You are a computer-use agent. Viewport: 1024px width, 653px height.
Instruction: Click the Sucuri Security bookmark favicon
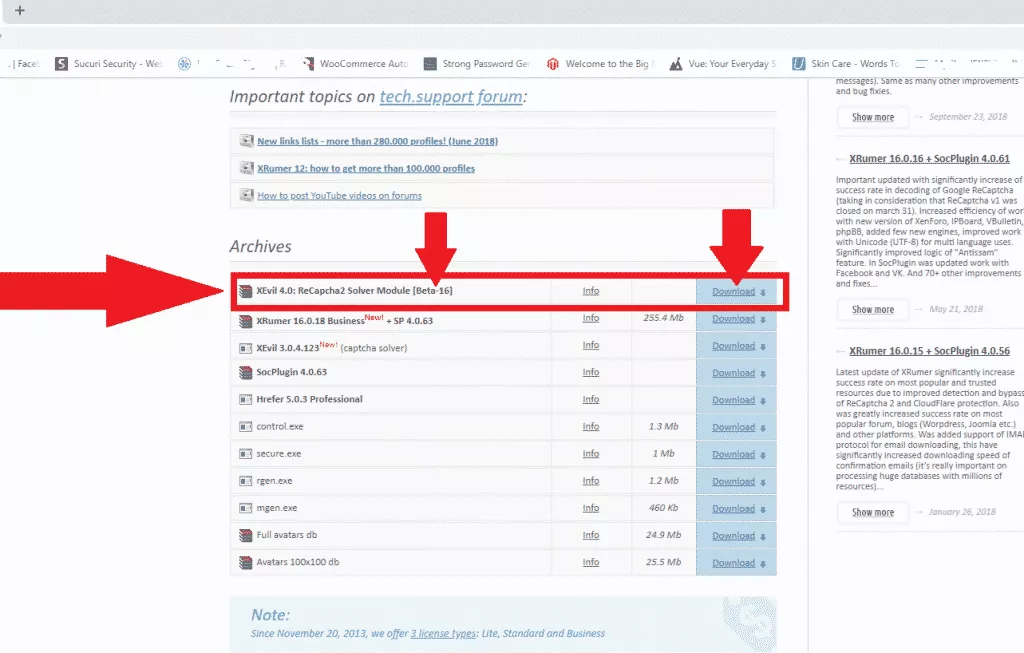tap(60, 64)
